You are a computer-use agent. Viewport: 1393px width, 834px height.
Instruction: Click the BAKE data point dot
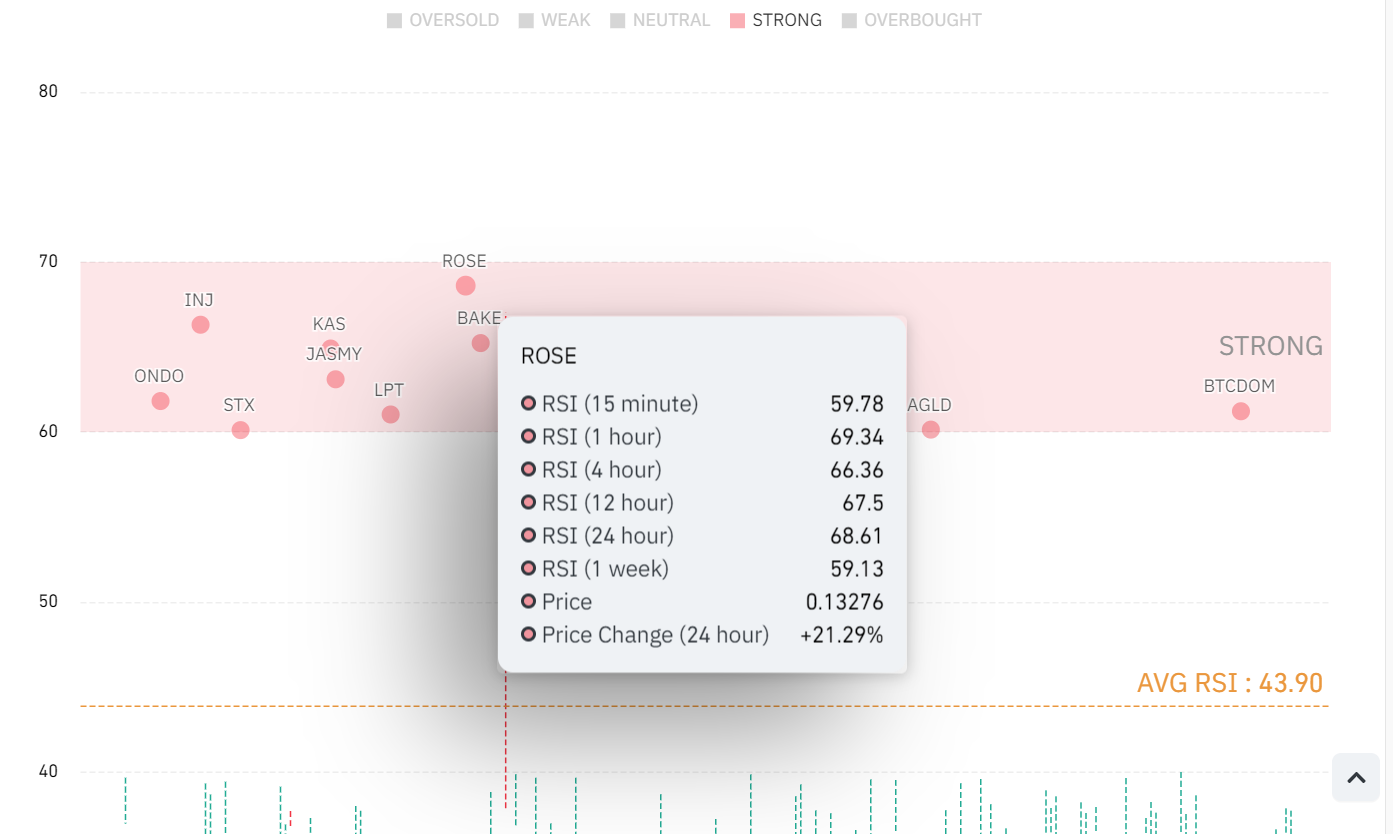click(x=481, y=343)
